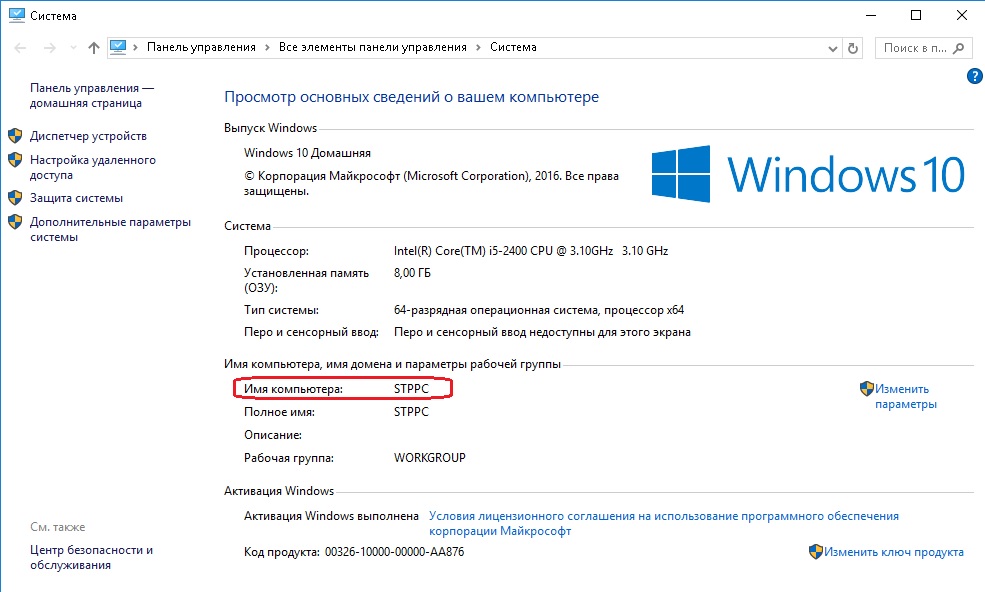Image resolution: width=985 pixels, height=592 pixels.
Task: Select the Система breadcrumb item
Action: point(513,47)
